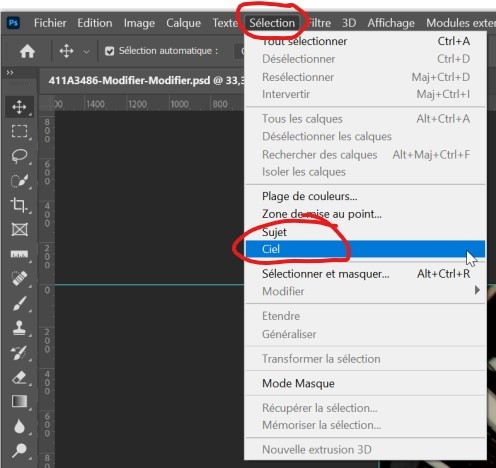Click the Etendre menu entry
The image size is (496, 468).
pos(365,316)
